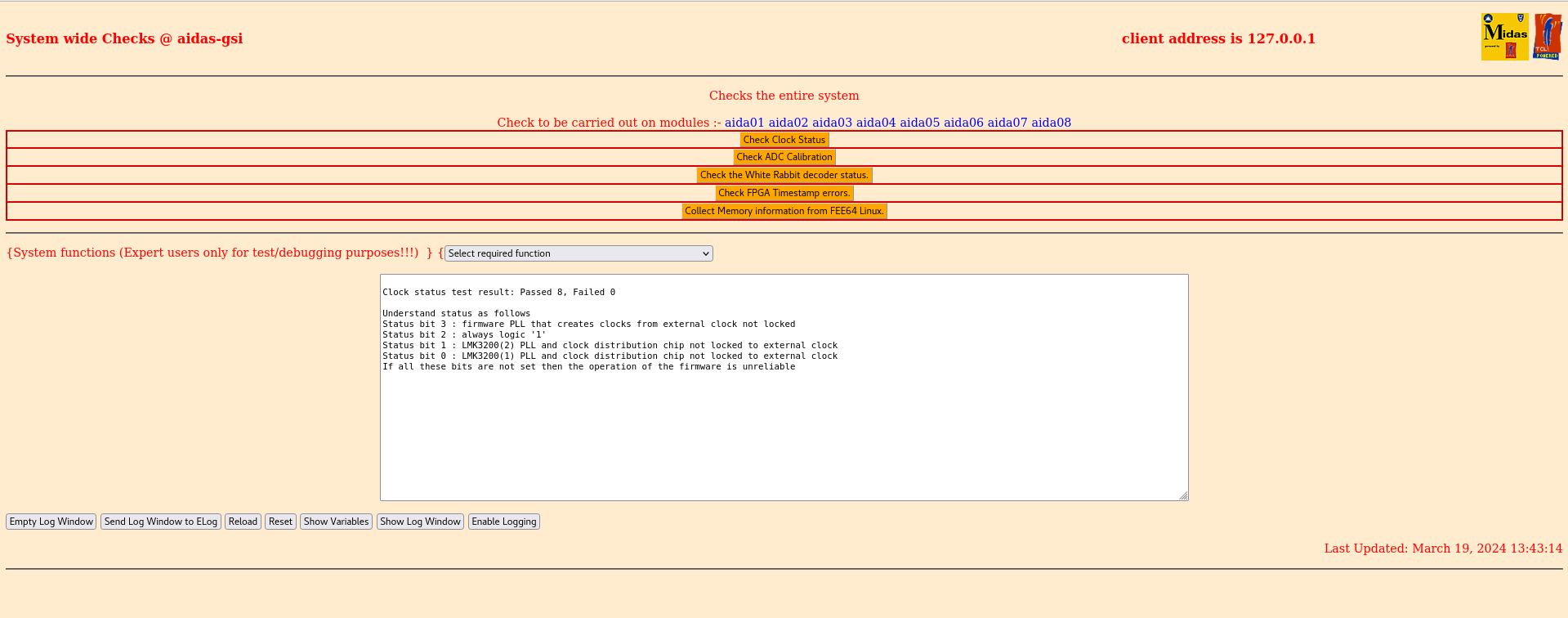Click the 'Understand status as follows' line

click(x=457, y=313)
